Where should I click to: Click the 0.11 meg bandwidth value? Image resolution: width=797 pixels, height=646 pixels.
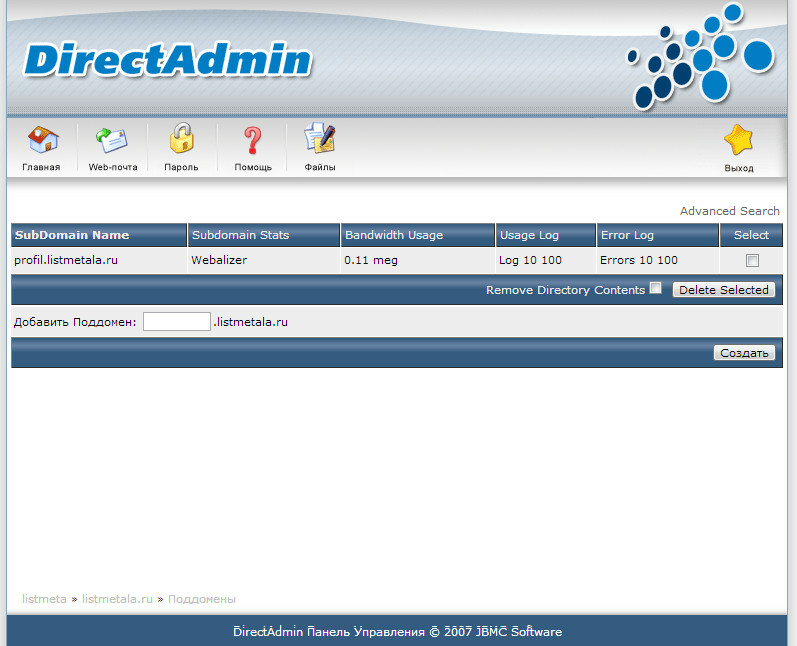click(x=371, y=260)
